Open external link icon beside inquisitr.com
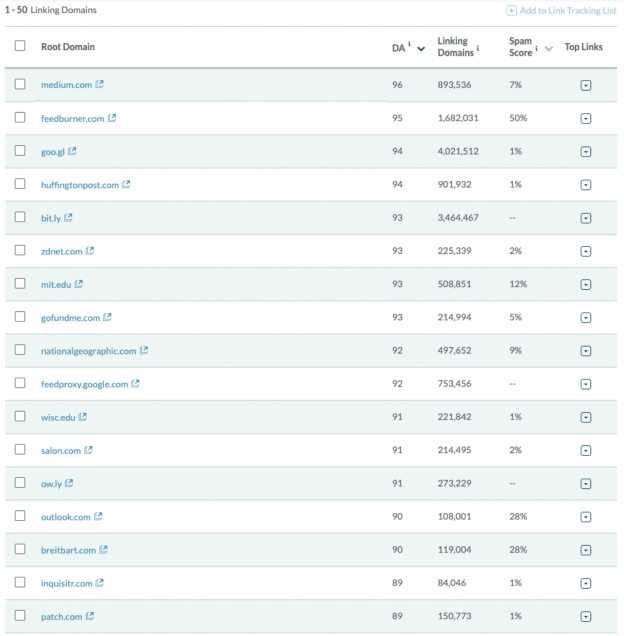The height and width of the screenshot is (636, 624). 99,583
